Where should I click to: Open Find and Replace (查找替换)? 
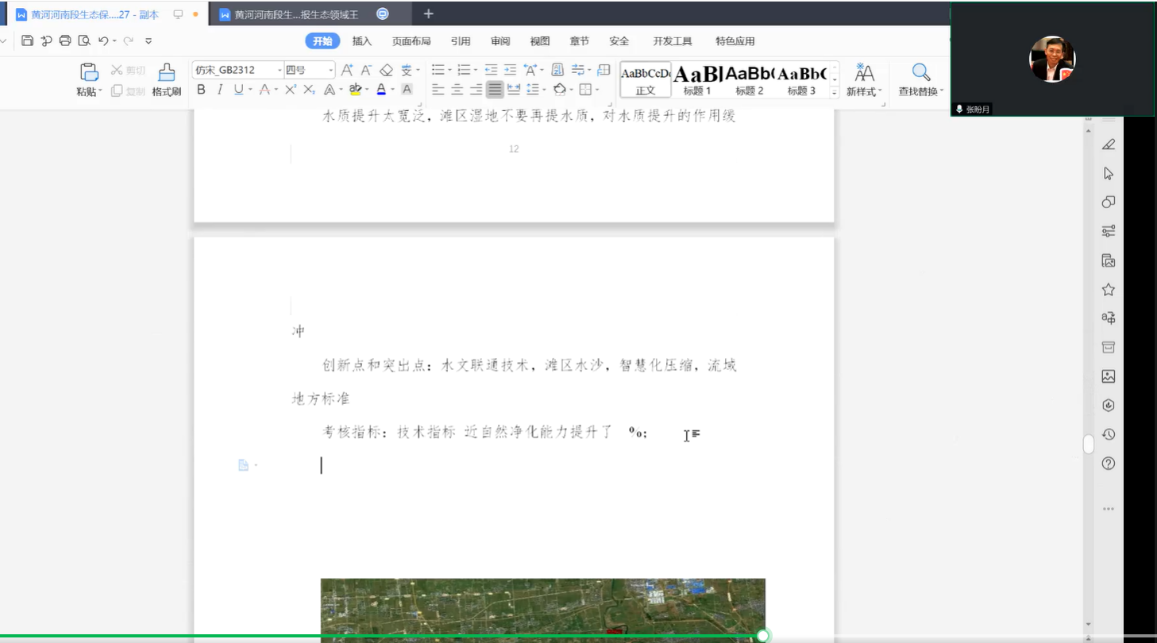tap(920, 73)
